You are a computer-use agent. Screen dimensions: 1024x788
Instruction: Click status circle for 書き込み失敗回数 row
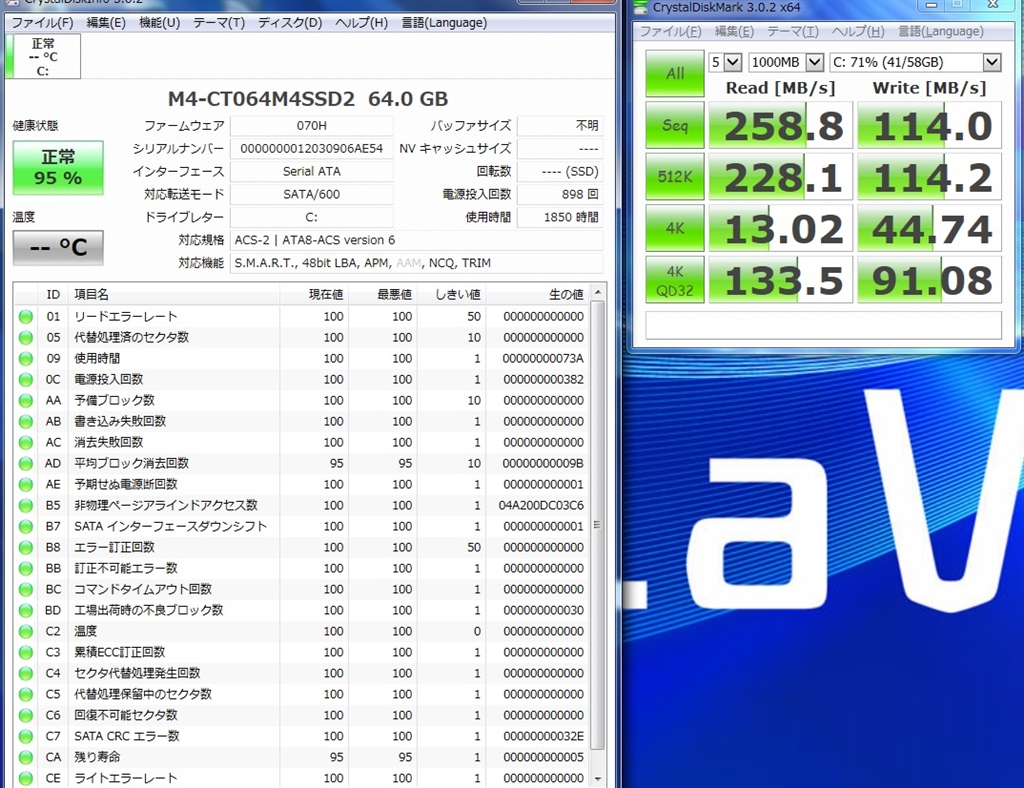[x=25, y=421]
